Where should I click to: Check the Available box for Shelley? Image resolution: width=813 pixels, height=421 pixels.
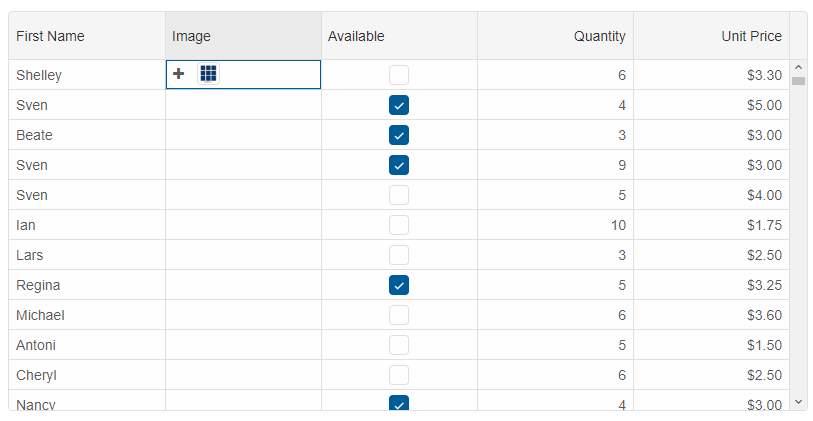[x=399, y=75]
